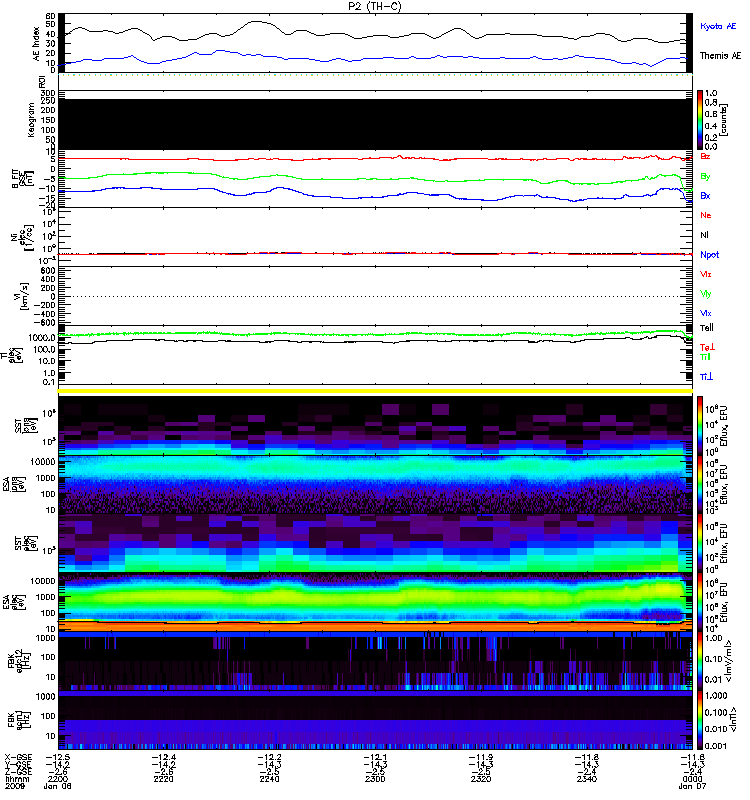Click the X-GSE value -12.5

(58, 757)
